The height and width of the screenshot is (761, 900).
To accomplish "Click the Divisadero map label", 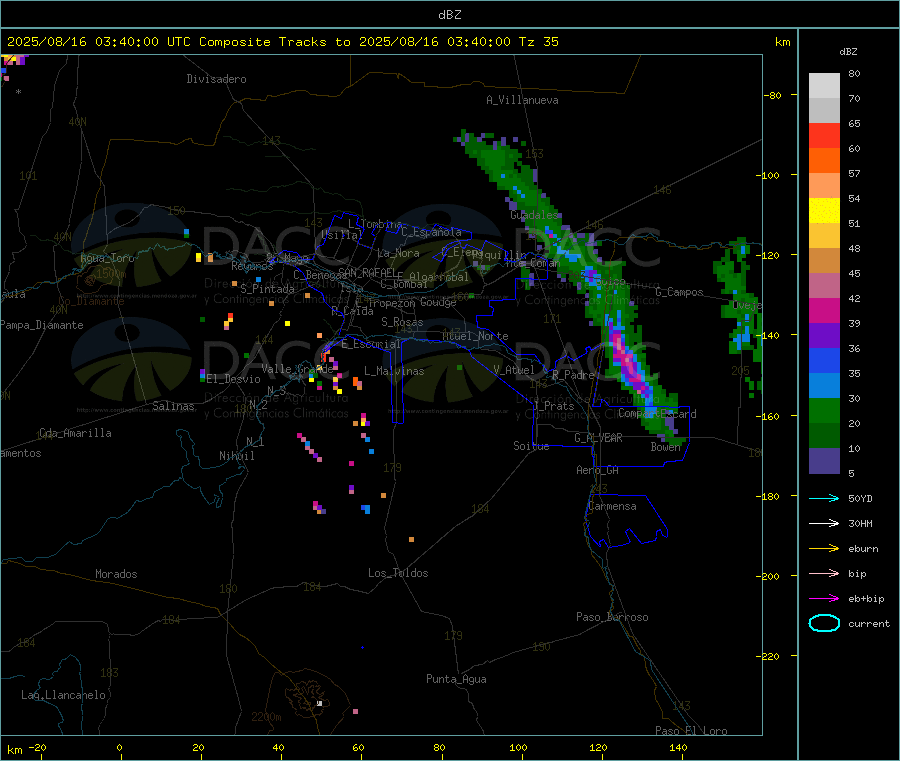I will 216,79.
